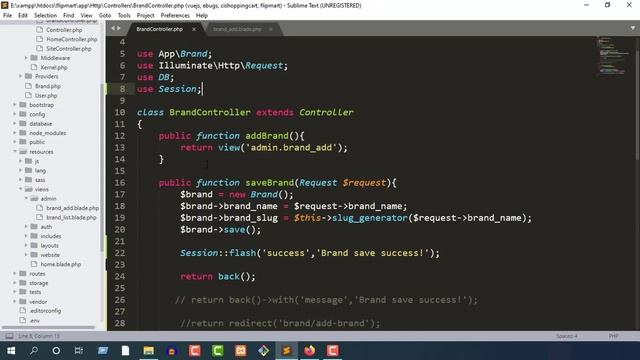This screenshot has height=360, width=640.
Task: Open the tab list dropdown arrow
Action: (x=633, y=28)
